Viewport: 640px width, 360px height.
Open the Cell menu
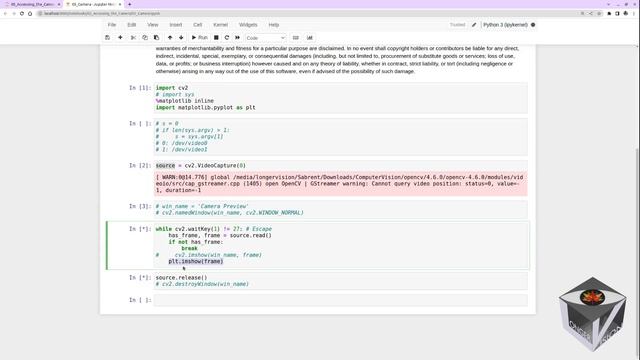point(198,25)
